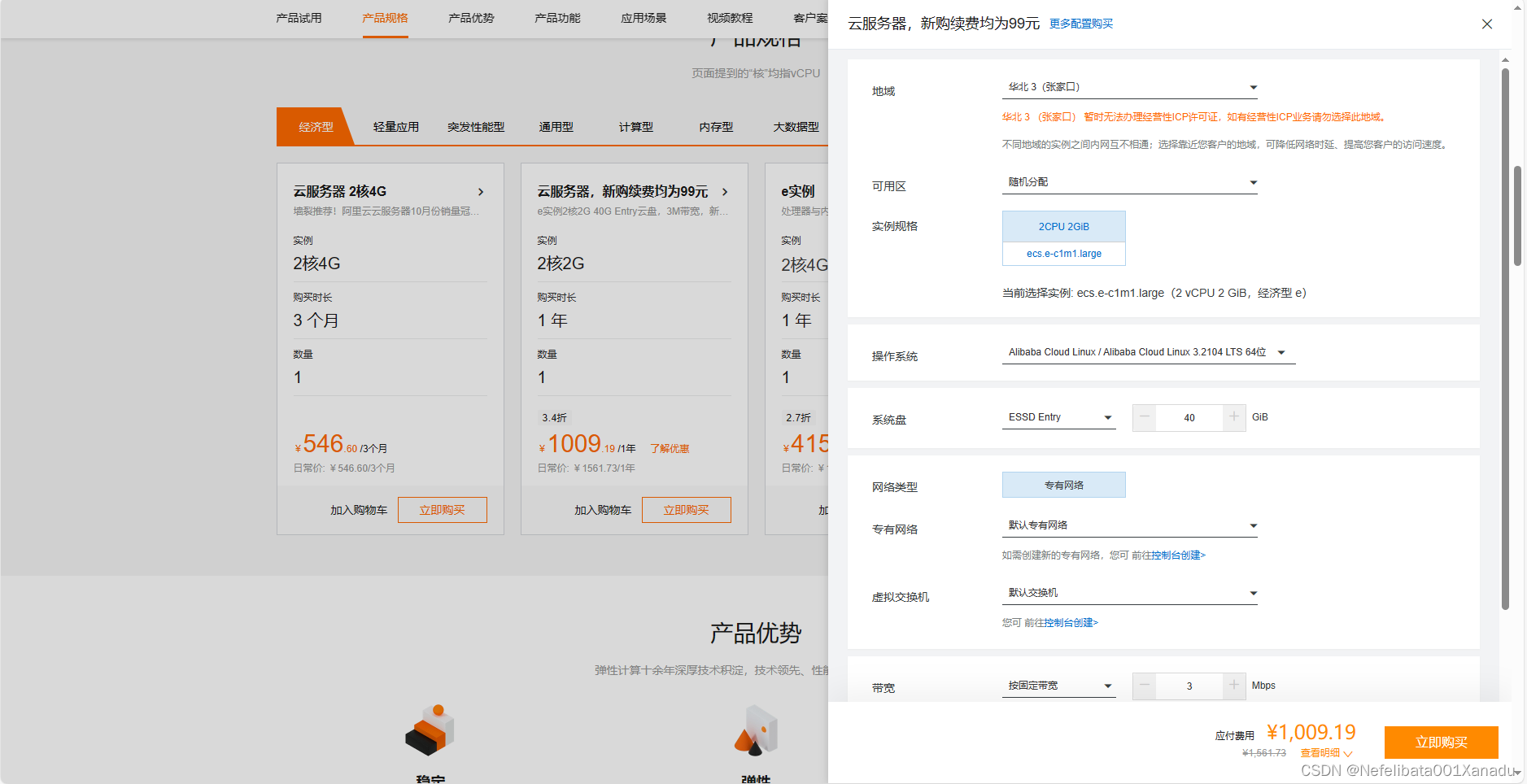The height and width of the screenshot is (784, 1527).
Task: Select the 计算型 category tab
Action: click(636, 127)
